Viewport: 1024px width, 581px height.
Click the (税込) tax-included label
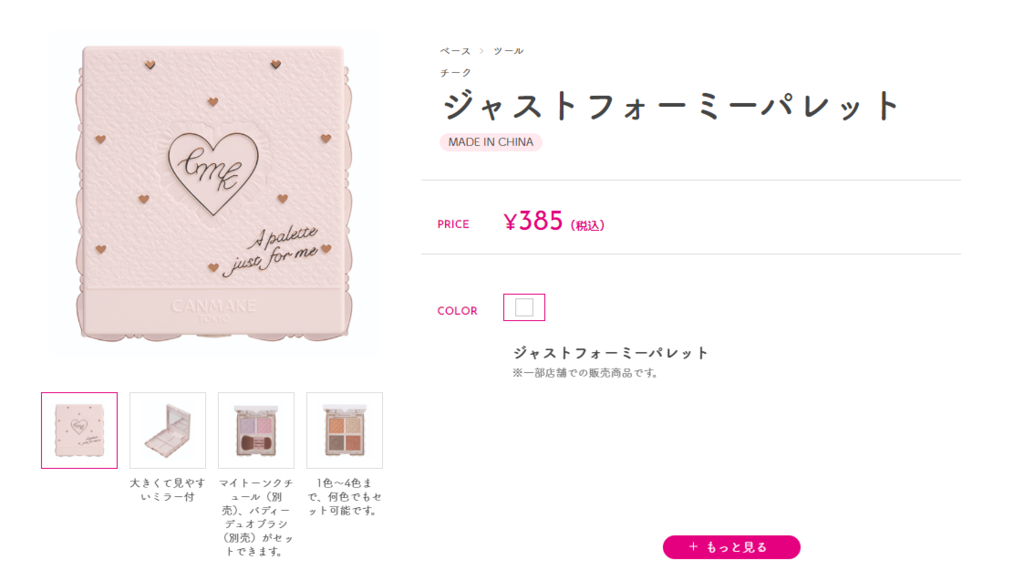pyautogui.click(x=588, y=225)
